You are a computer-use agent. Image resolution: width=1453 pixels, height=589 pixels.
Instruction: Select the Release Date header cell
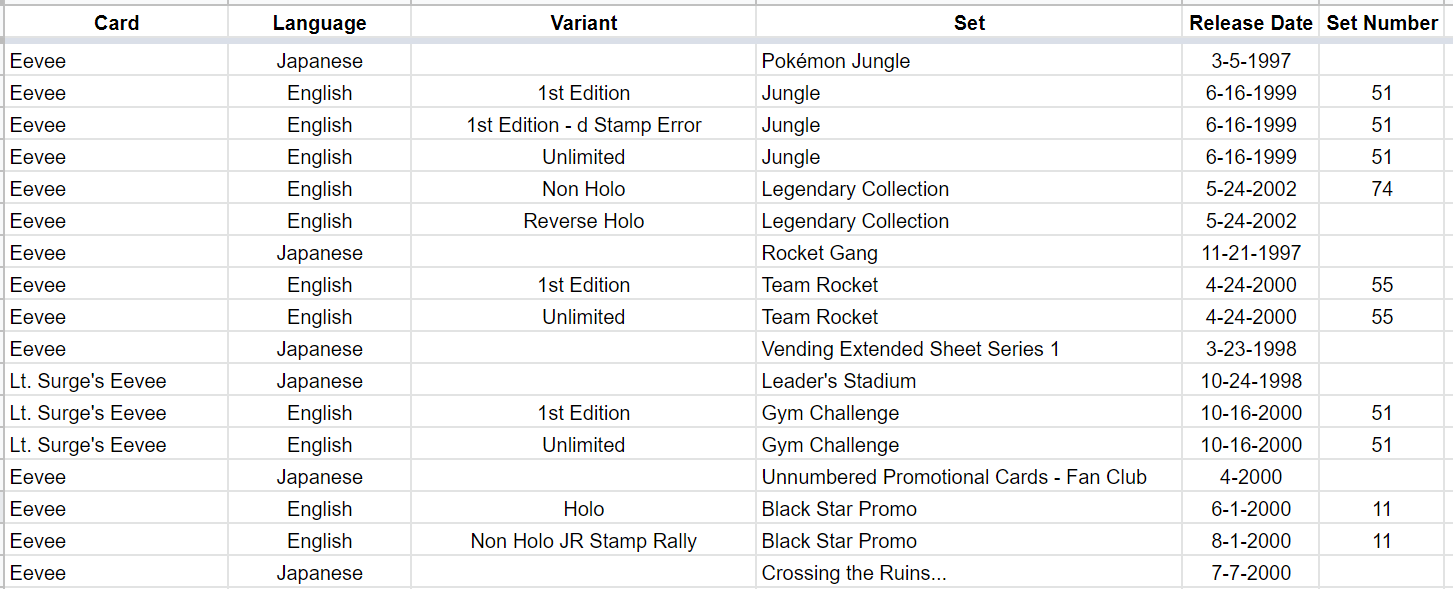click(x=1251, y=23)
